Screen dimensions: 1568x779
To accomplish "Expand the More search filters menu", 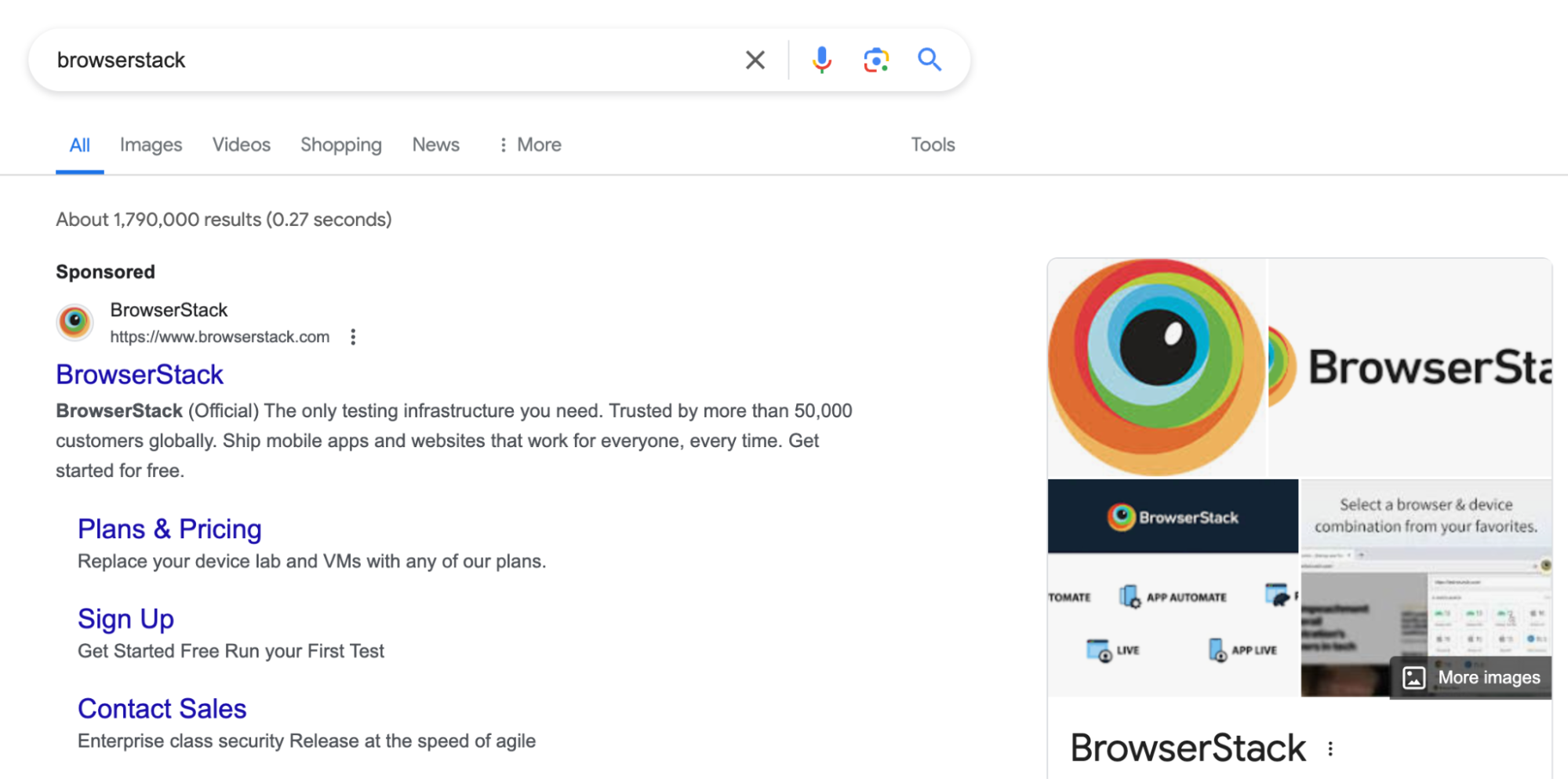I will pyautogui.click(x=531, y=145).
